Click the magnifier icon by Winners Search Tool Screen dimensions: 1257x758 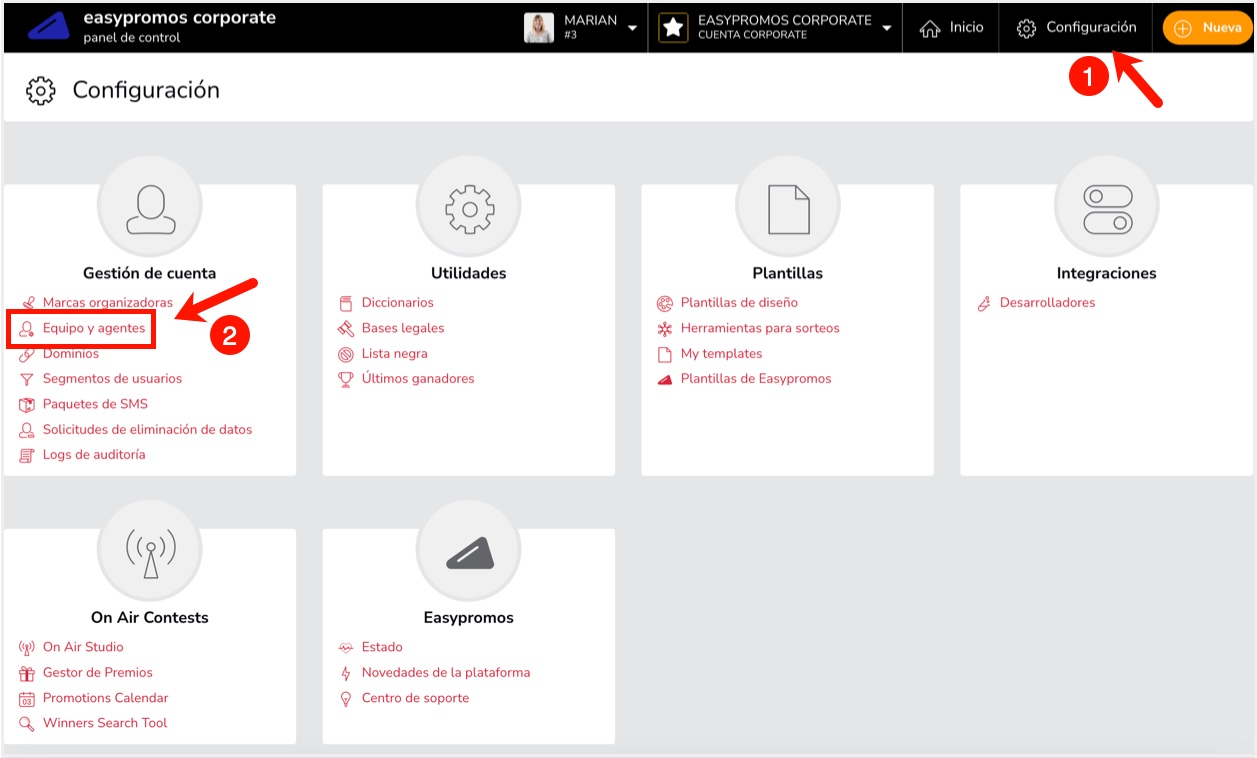pyautogui.click(x=27, y=723)
